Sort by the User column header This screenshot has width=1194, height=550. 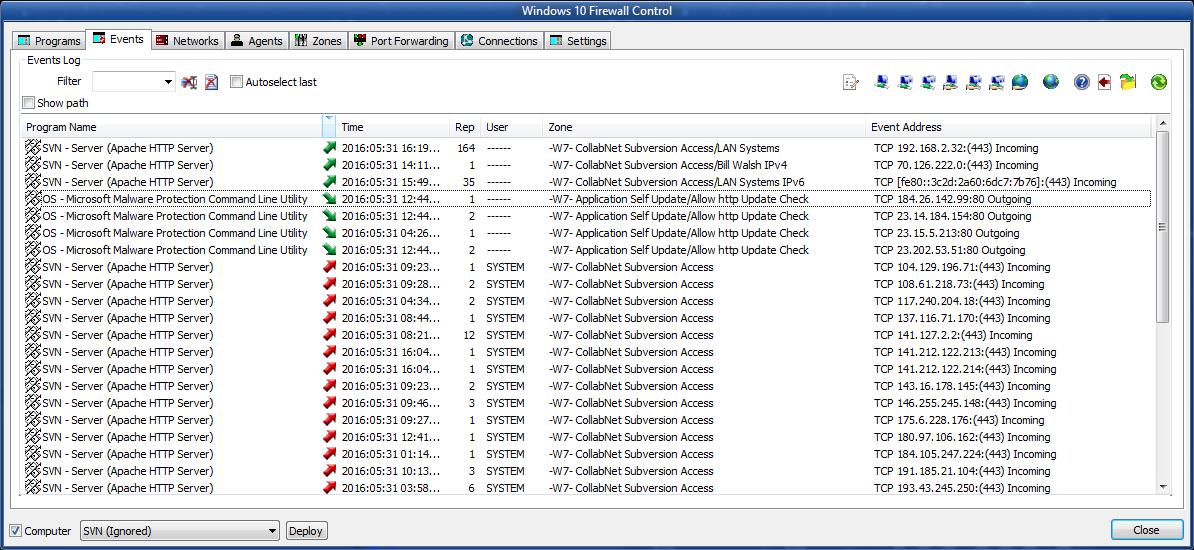click(511, 127)
